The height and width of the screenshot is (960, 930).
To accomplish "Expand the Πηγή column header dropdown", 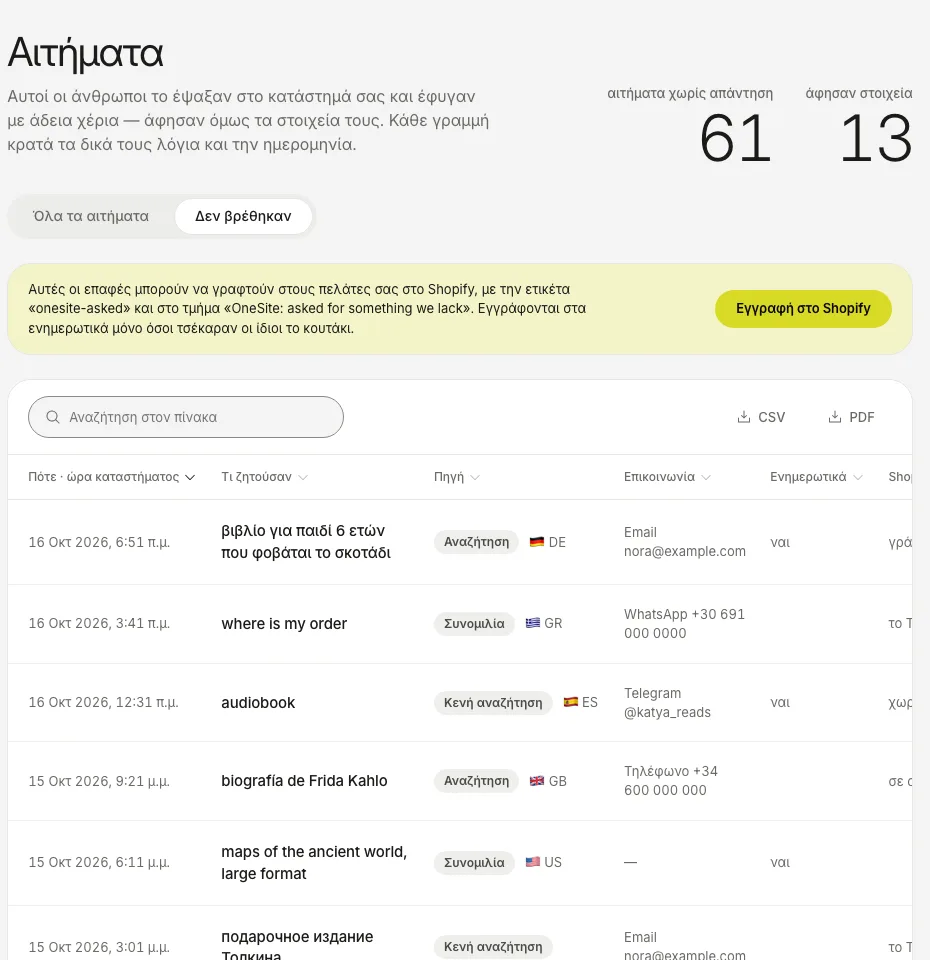I will point(475,478).
